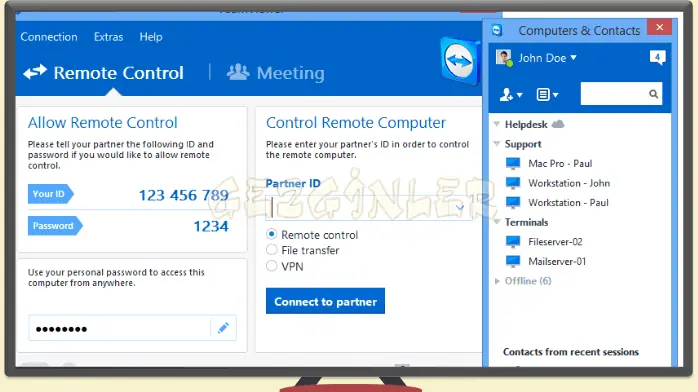The image size is (698, 392).
Task: Select Mailserver-01 terminal
Action: pos(557,262)
